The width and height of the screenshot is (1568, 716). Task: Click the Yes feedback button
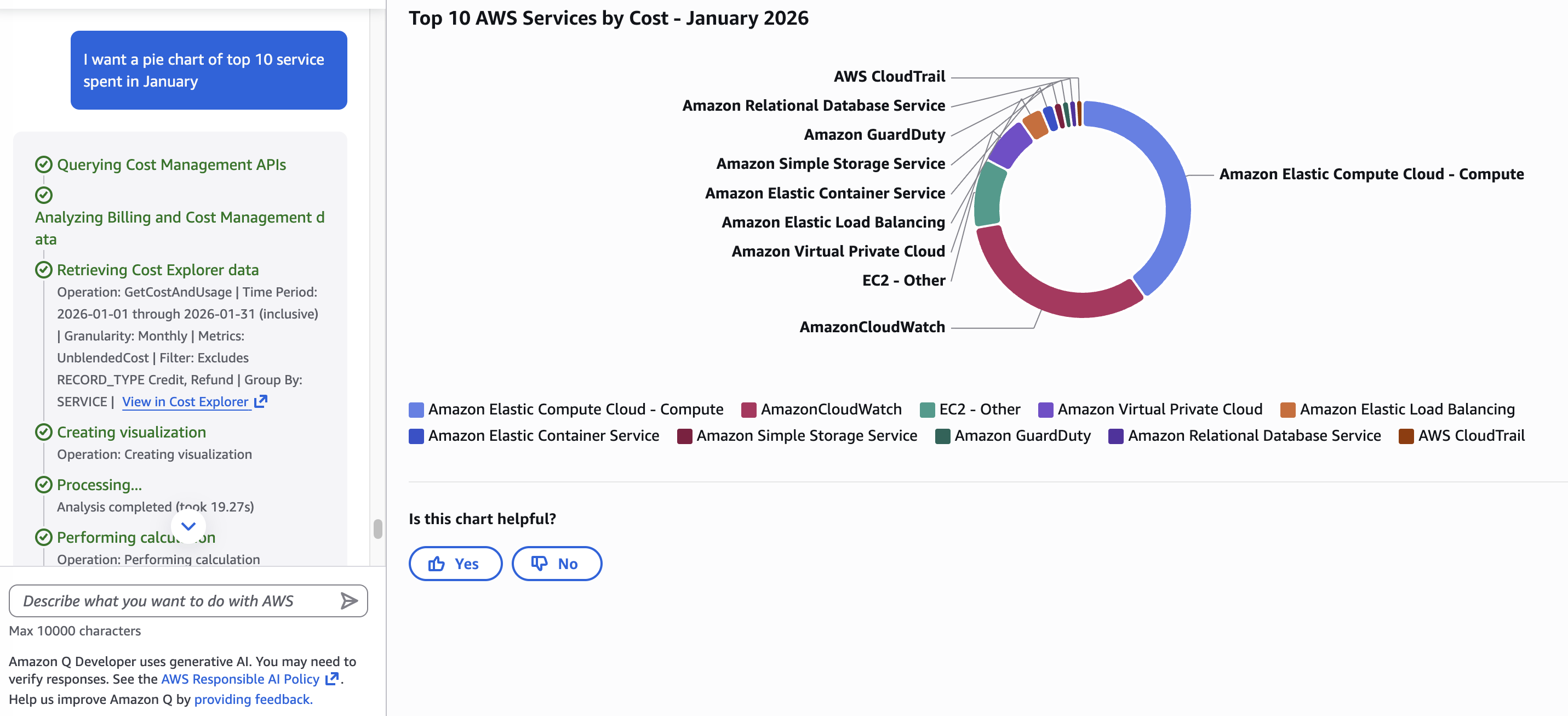click(x=455, y=564)
